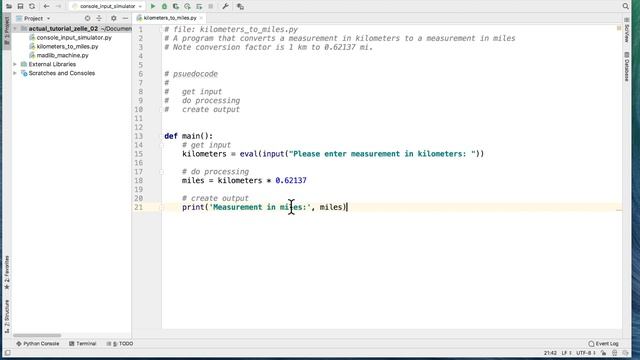Click the memory indicator icon at status bar end
640x360 pixels.
click(x=626, y=353)
